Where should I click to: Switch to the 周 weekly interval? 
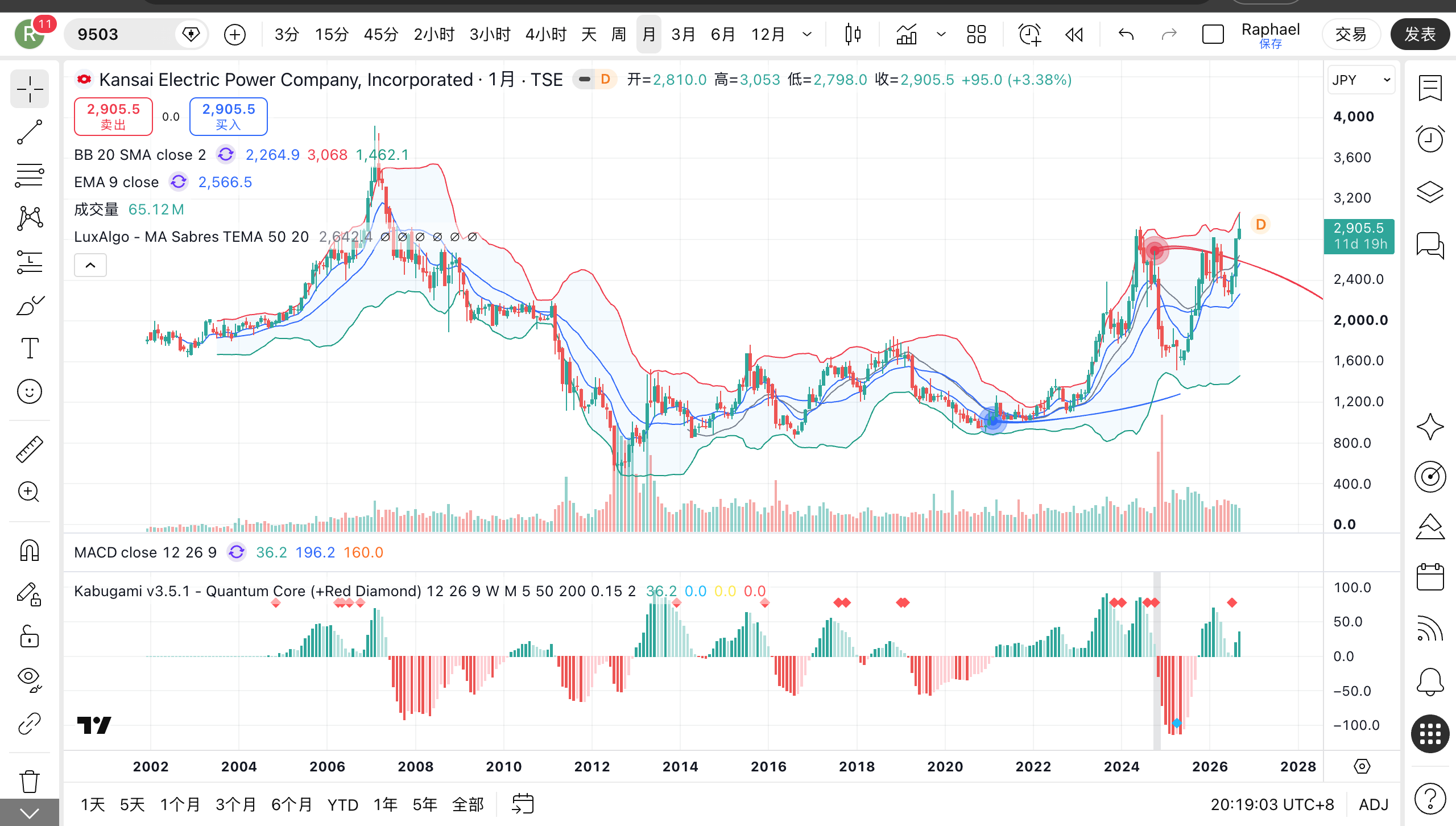(x=619, y=35)
